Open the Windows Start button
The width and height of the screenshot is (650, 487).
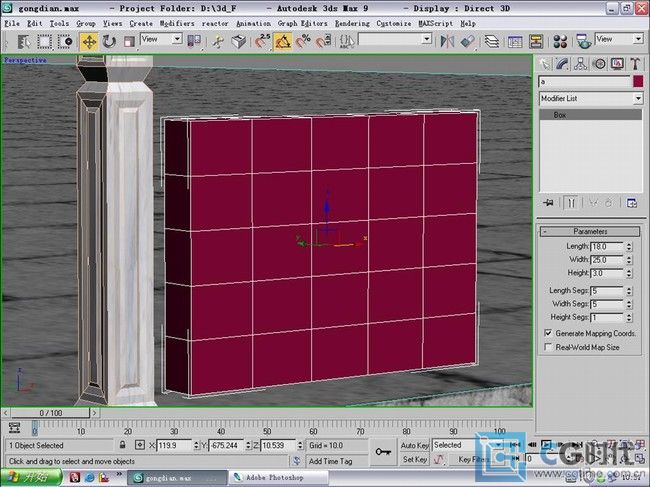click(31, 478)
